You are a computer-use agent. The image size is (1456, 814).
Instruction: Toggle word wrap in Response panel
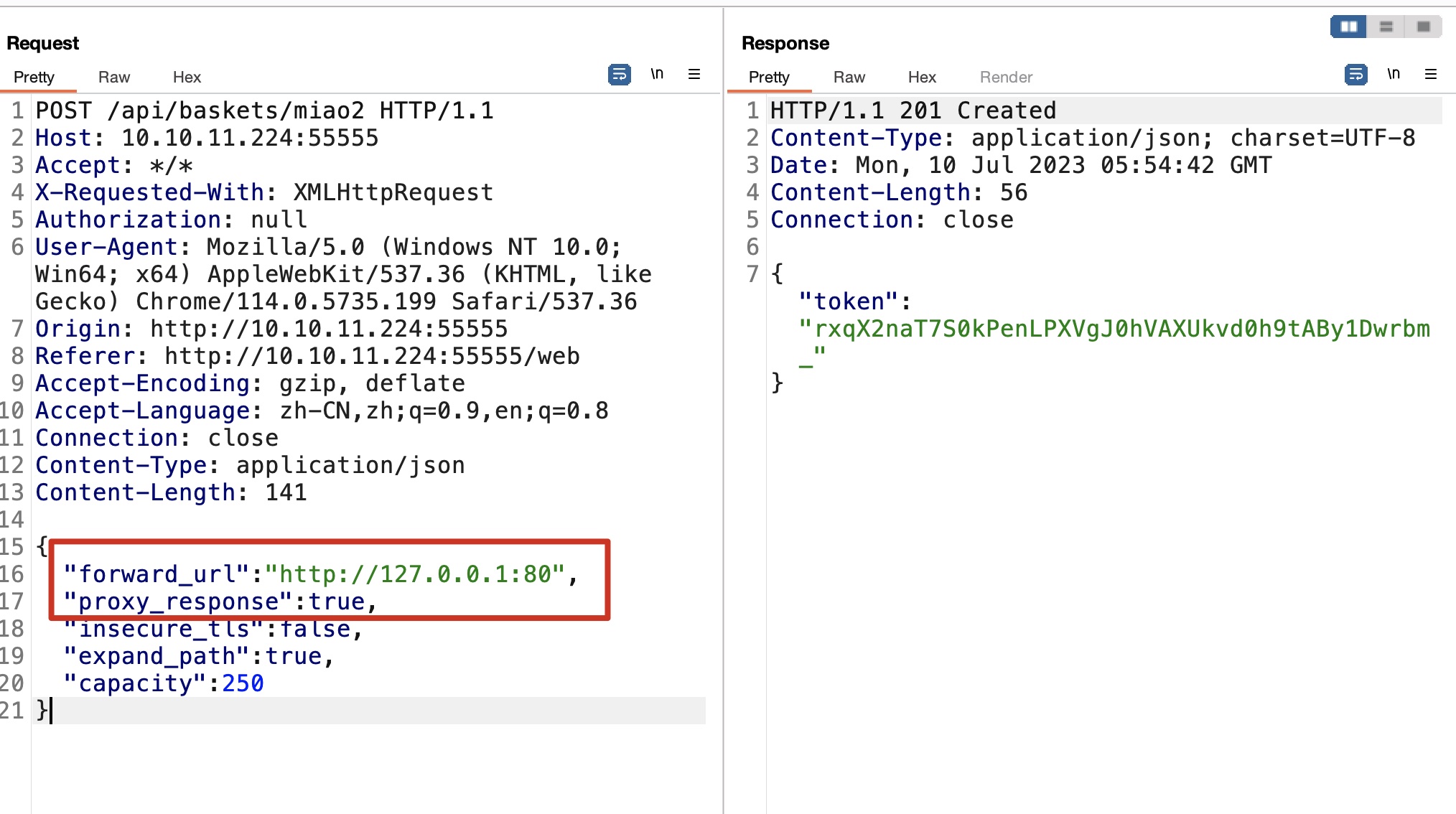click(x=1355, y=75)
